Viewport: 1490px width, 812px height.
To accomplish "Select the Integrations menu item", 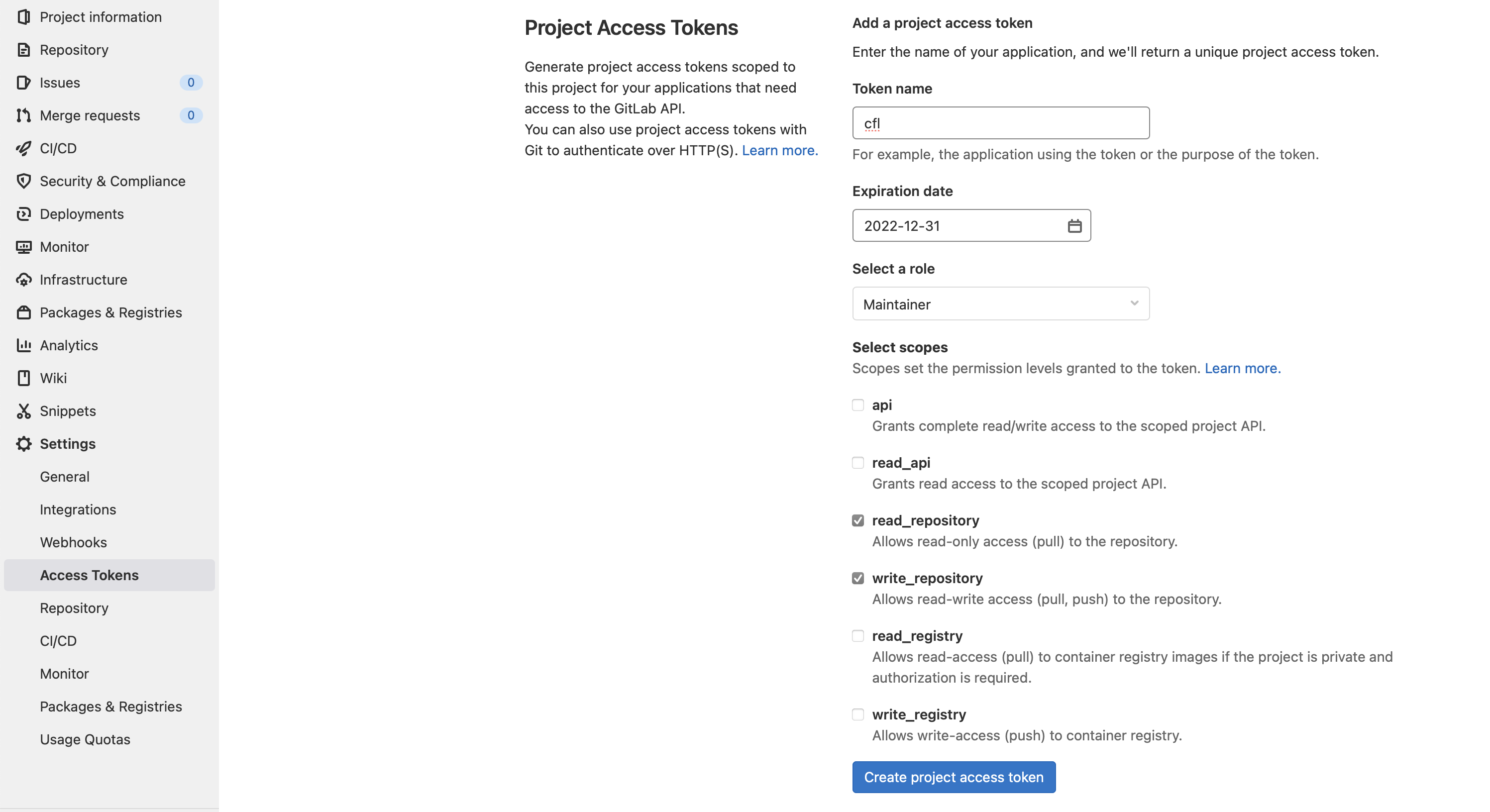I will click(x=78, y=509).
